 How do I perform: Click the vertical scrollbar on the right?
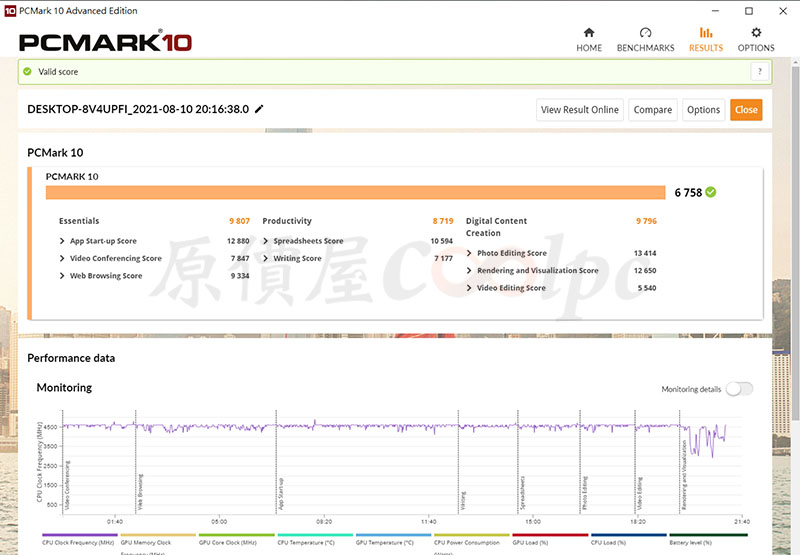[x=795, y=244]
